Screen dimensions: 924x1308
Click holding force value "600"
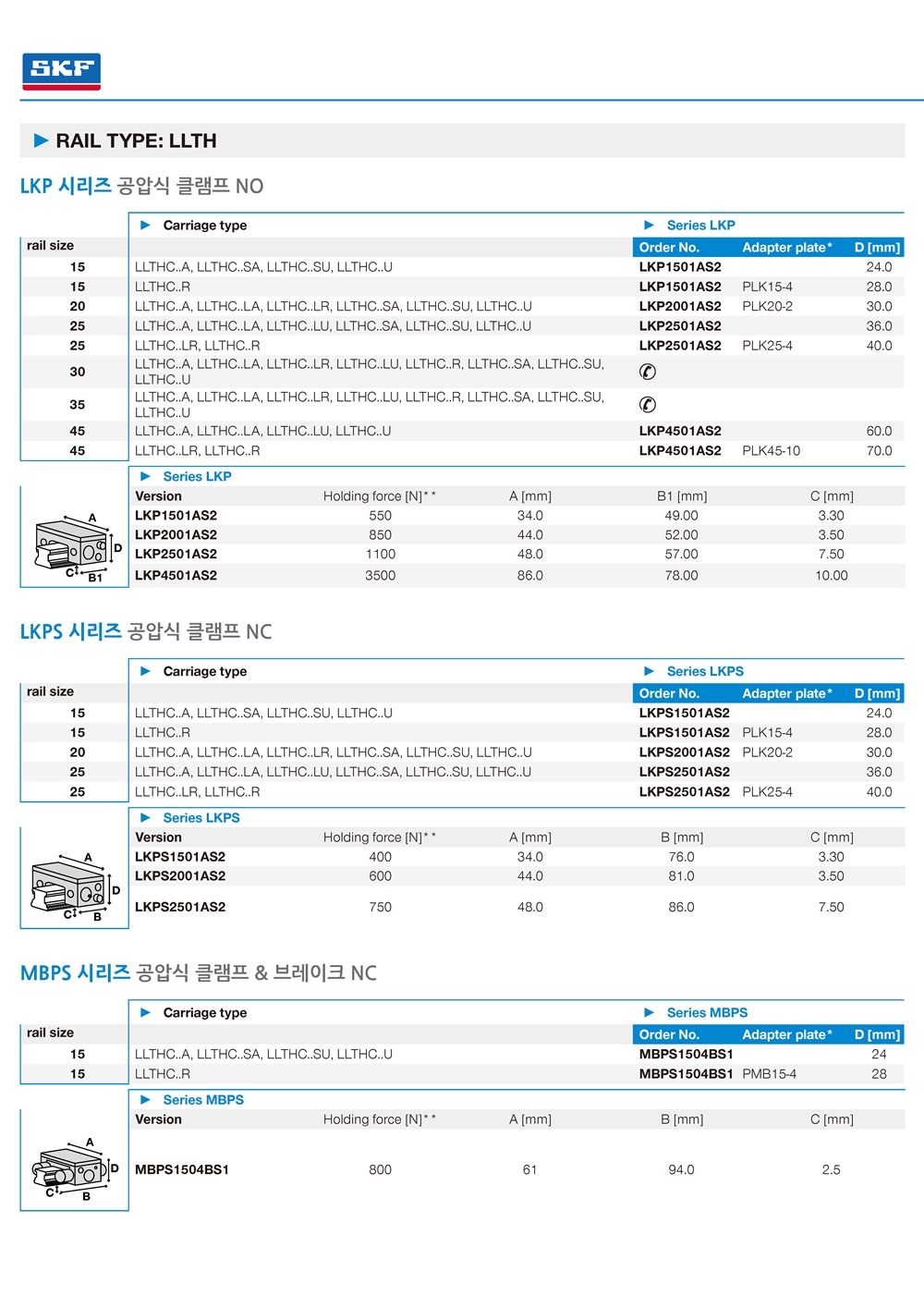point(380,876)
